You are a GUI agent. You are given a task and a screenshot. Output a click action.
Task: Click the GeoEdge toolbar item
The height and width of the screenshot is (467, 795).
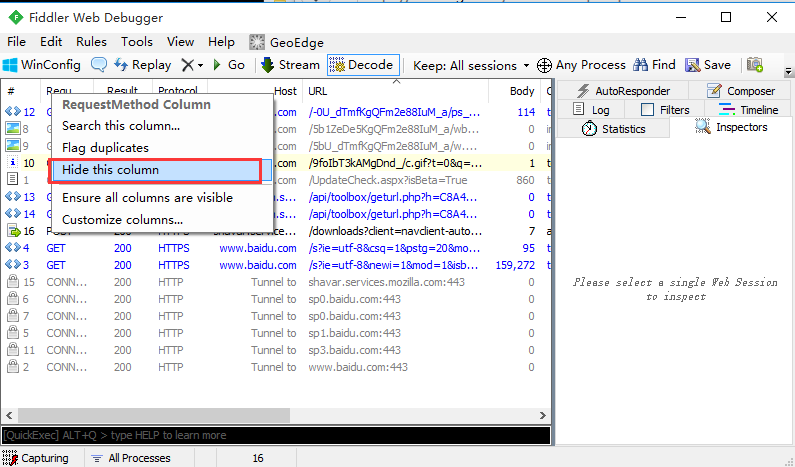286,42
